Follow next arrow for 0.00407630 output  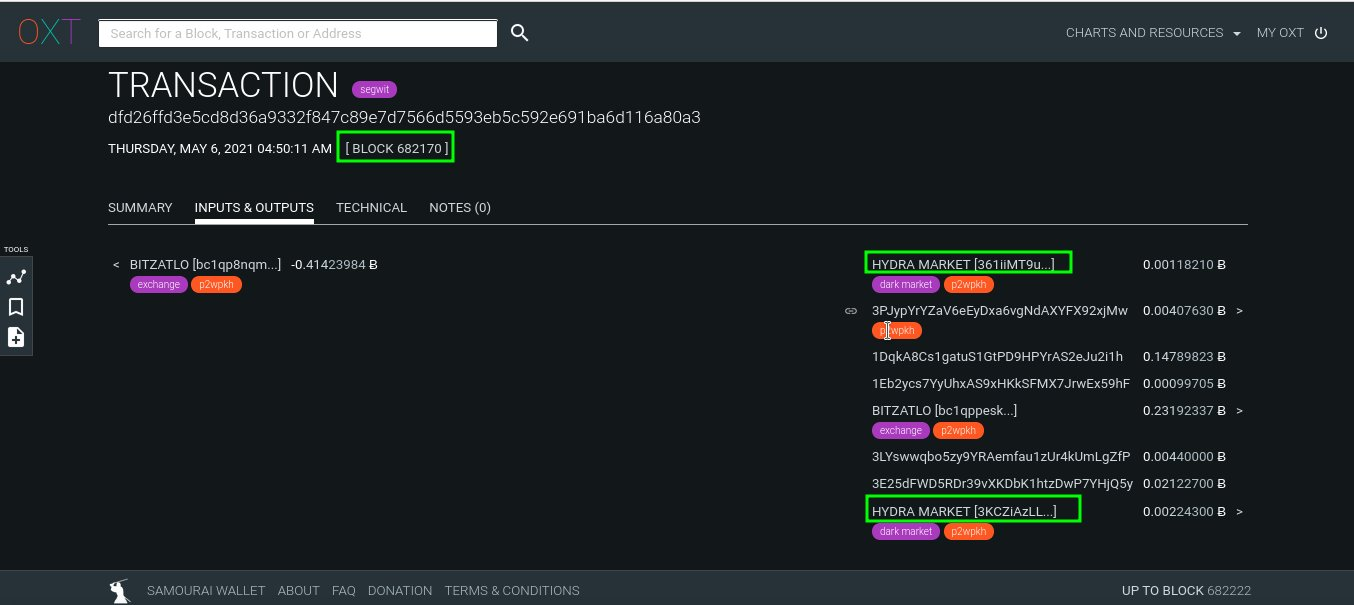coord(1240,311)
